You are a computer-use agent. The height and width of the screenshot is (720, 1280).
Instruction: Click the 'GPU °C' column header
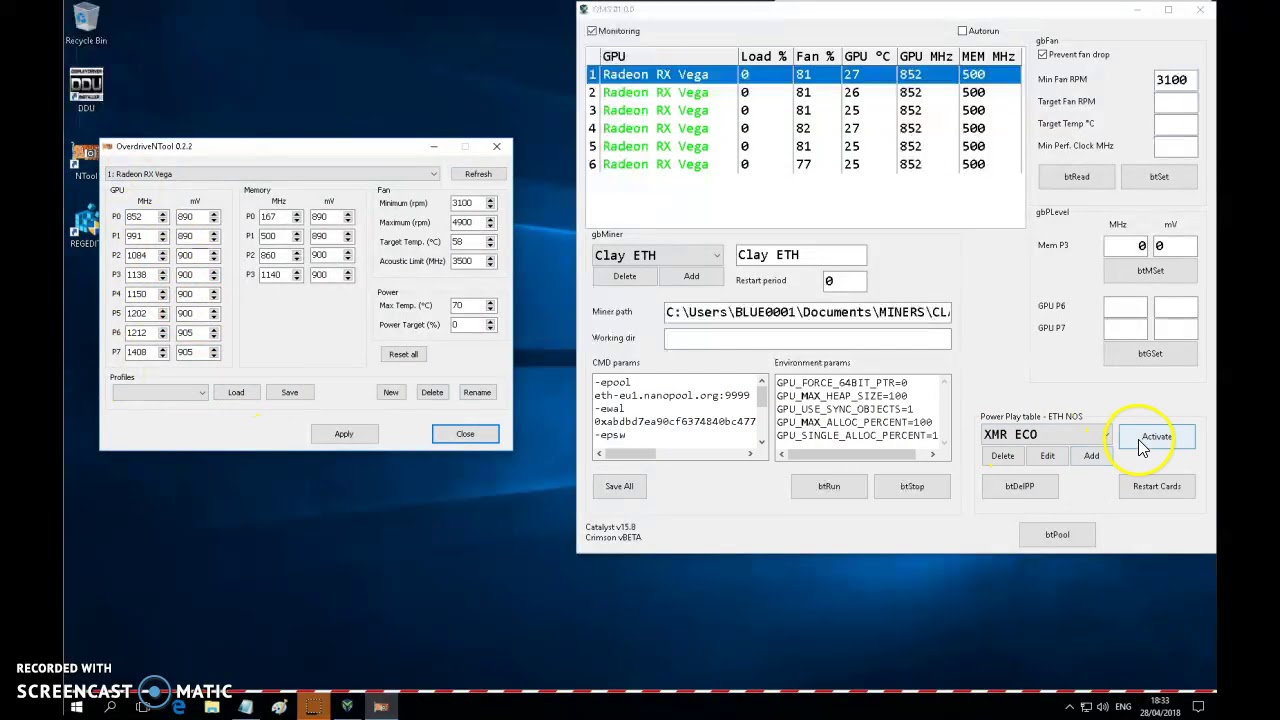tap(866, 57)
